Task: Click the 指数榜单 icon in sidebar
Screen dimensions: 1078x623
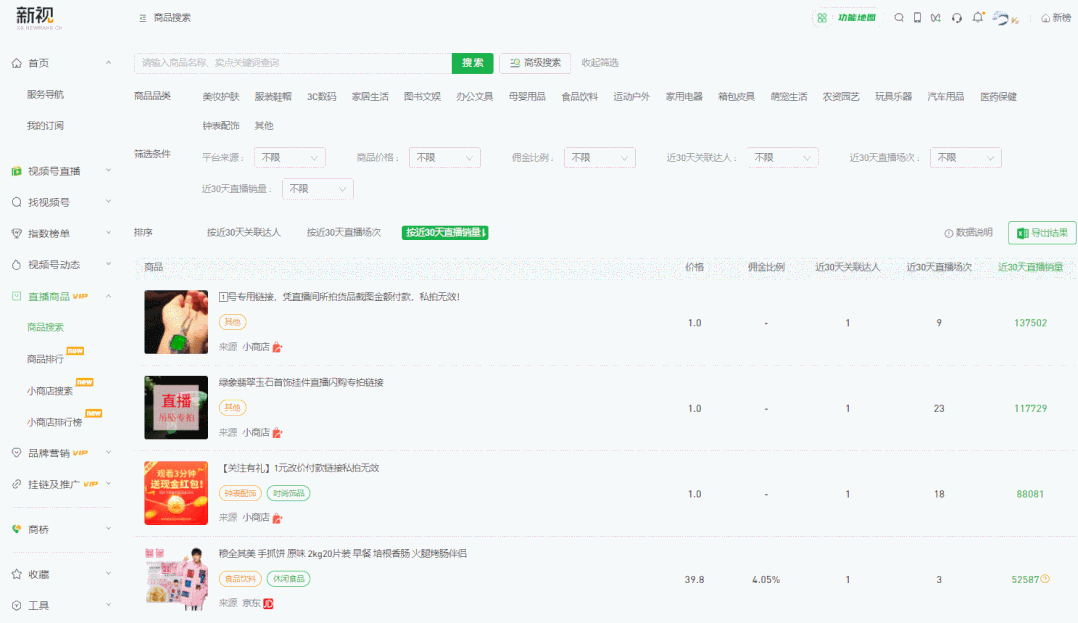Action: [x=16, y=234]
